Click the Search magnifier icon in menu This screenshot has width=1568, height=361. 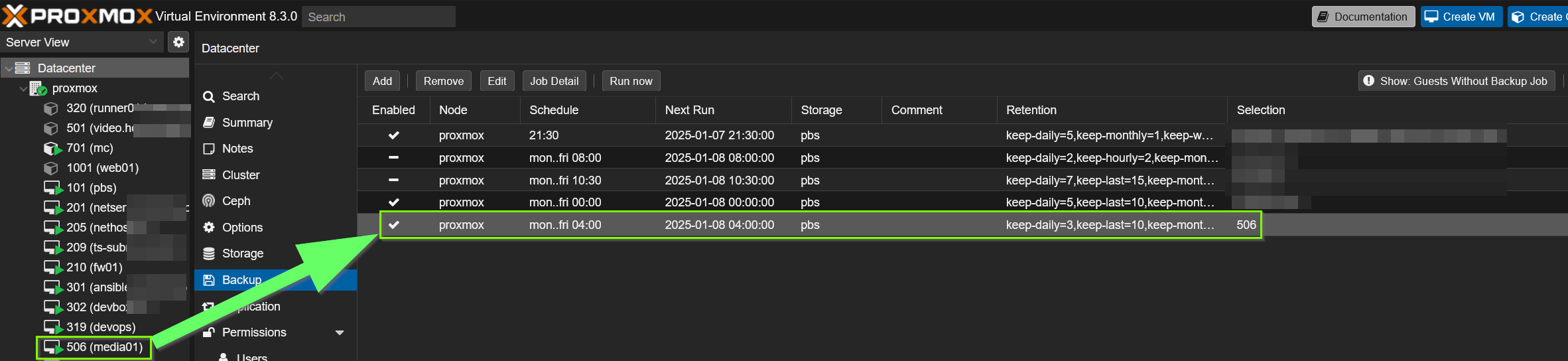tap(209, 96)
